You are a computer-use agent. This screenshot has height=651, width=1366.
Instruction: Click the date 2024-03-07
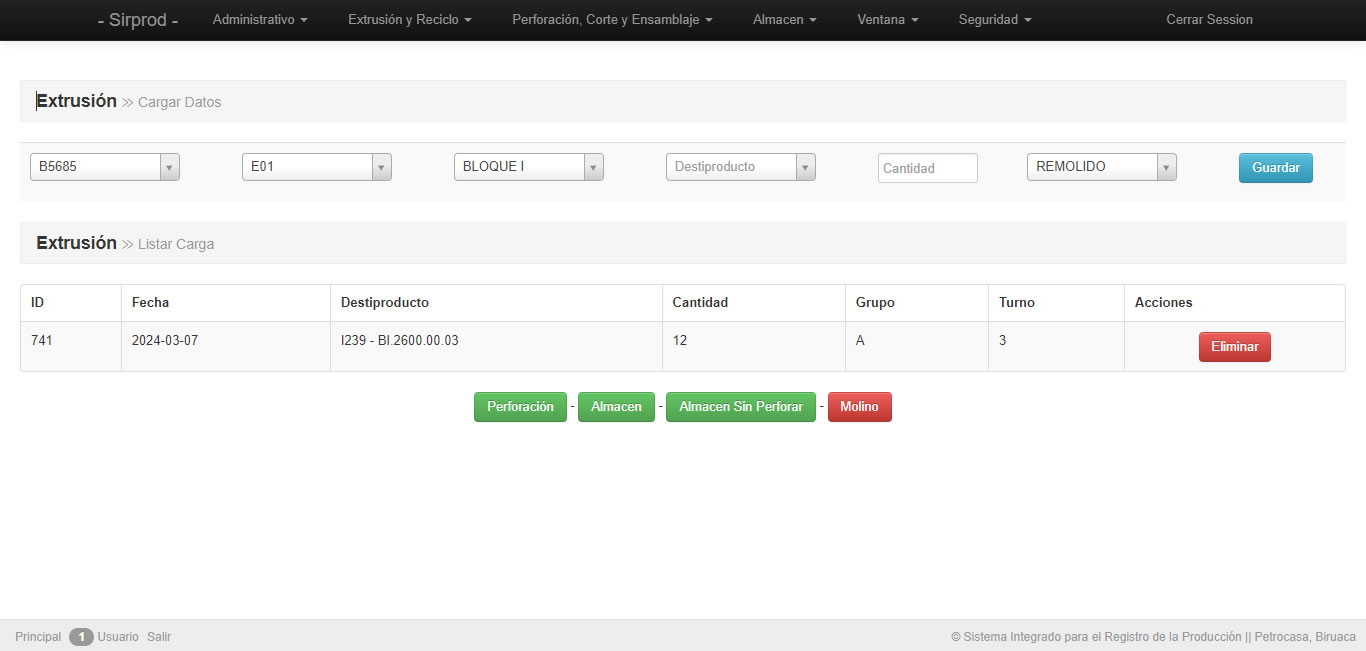tap(165, 340)
